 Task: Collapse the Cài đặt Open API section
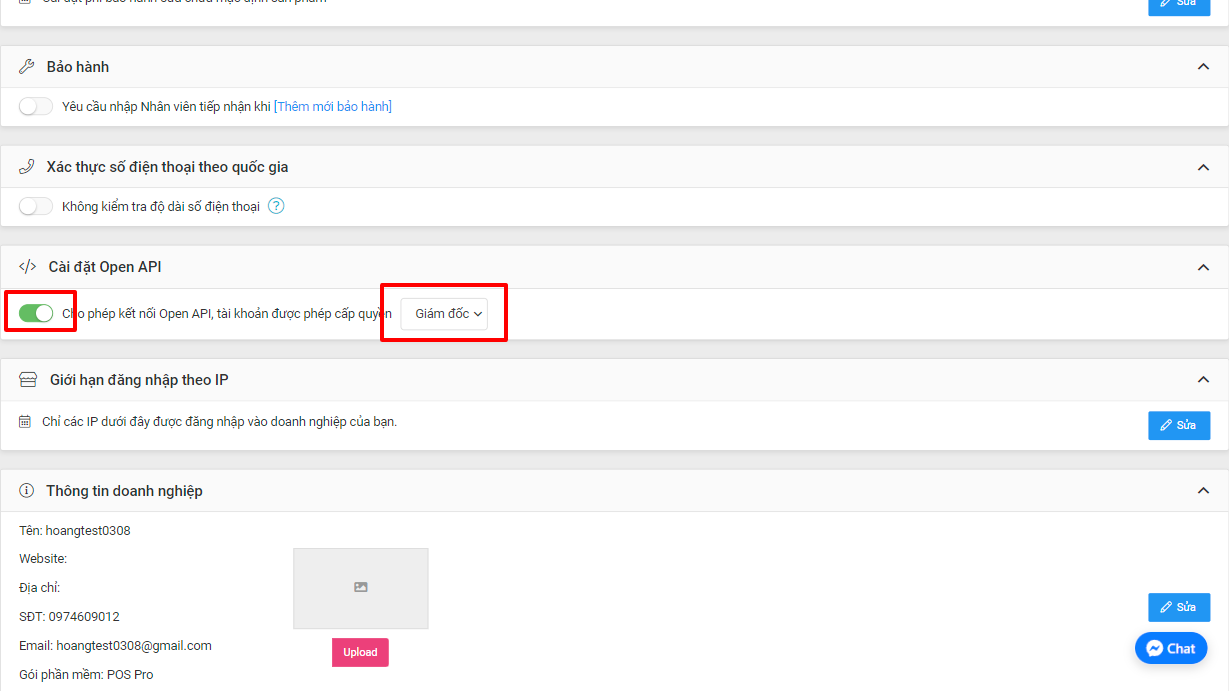(1203, 267)
